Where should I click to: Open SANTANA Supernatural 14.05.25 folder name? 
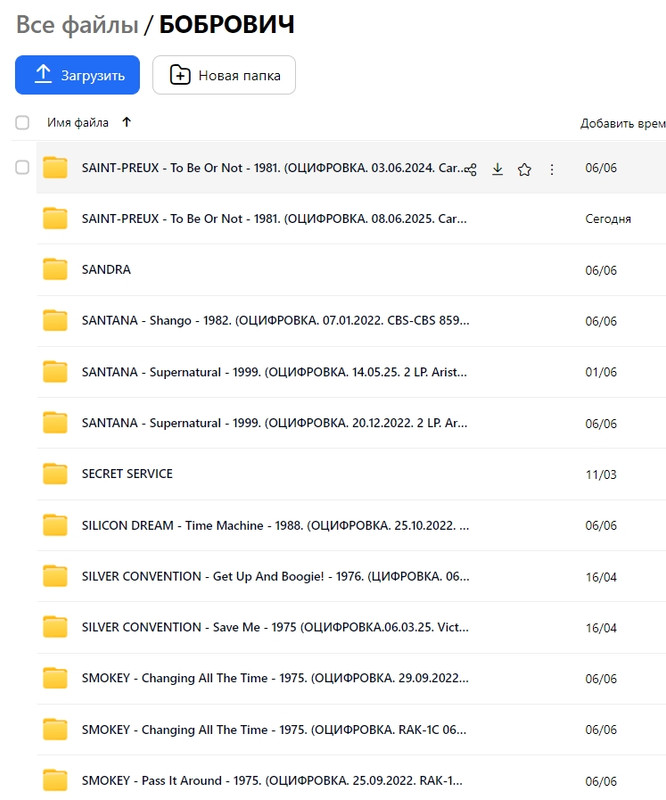point(274,372)
